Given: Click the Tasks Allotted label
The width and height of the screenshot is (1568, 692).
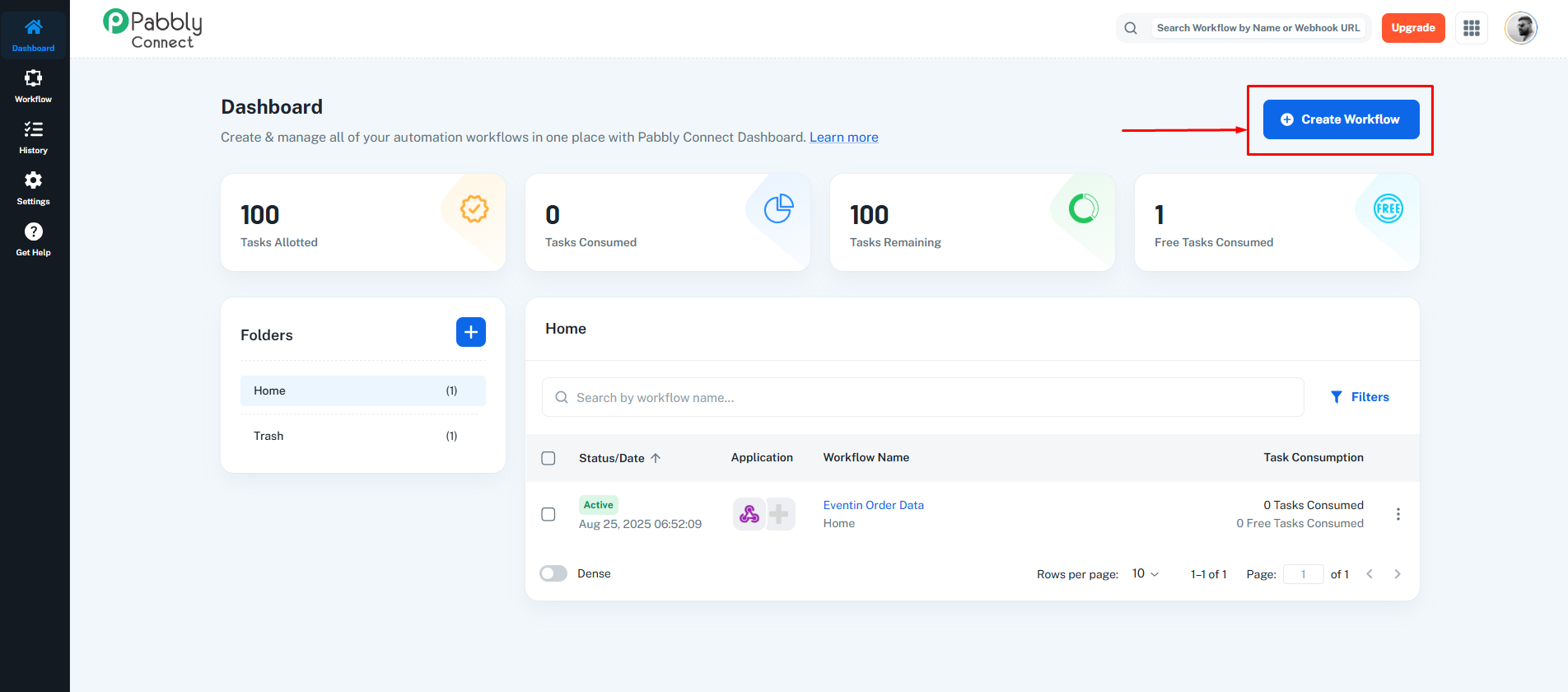Looking at the screenshot, I should click(x=279, y=242).
